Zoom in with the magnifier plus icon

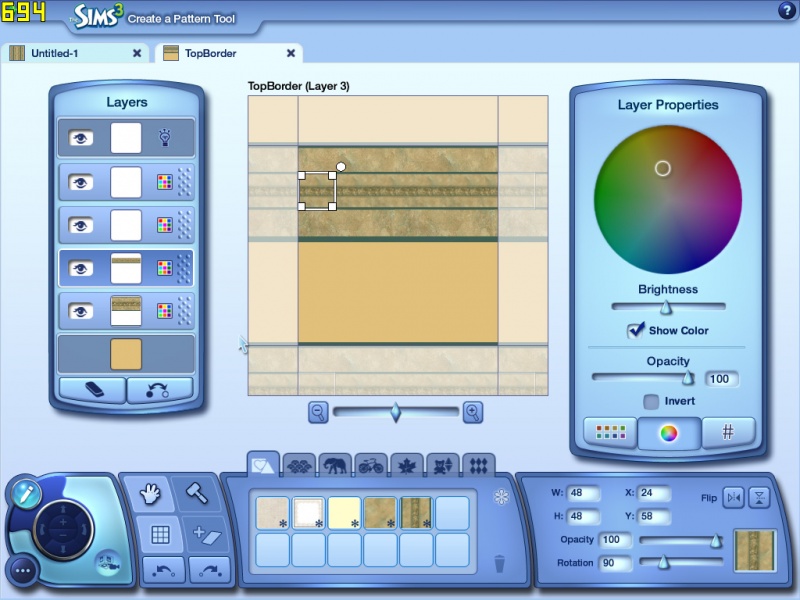[x=473, y=411]
